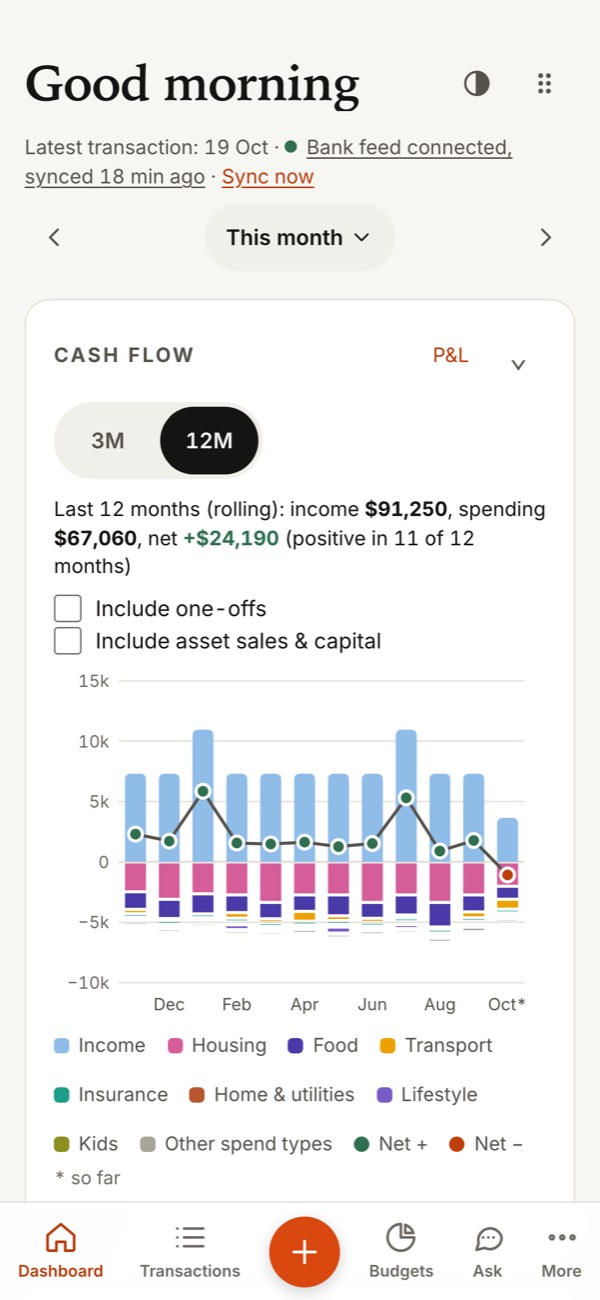600x1300 pixels.
Task: Toggle the Food legend swatch
Action: [296, 1046]
